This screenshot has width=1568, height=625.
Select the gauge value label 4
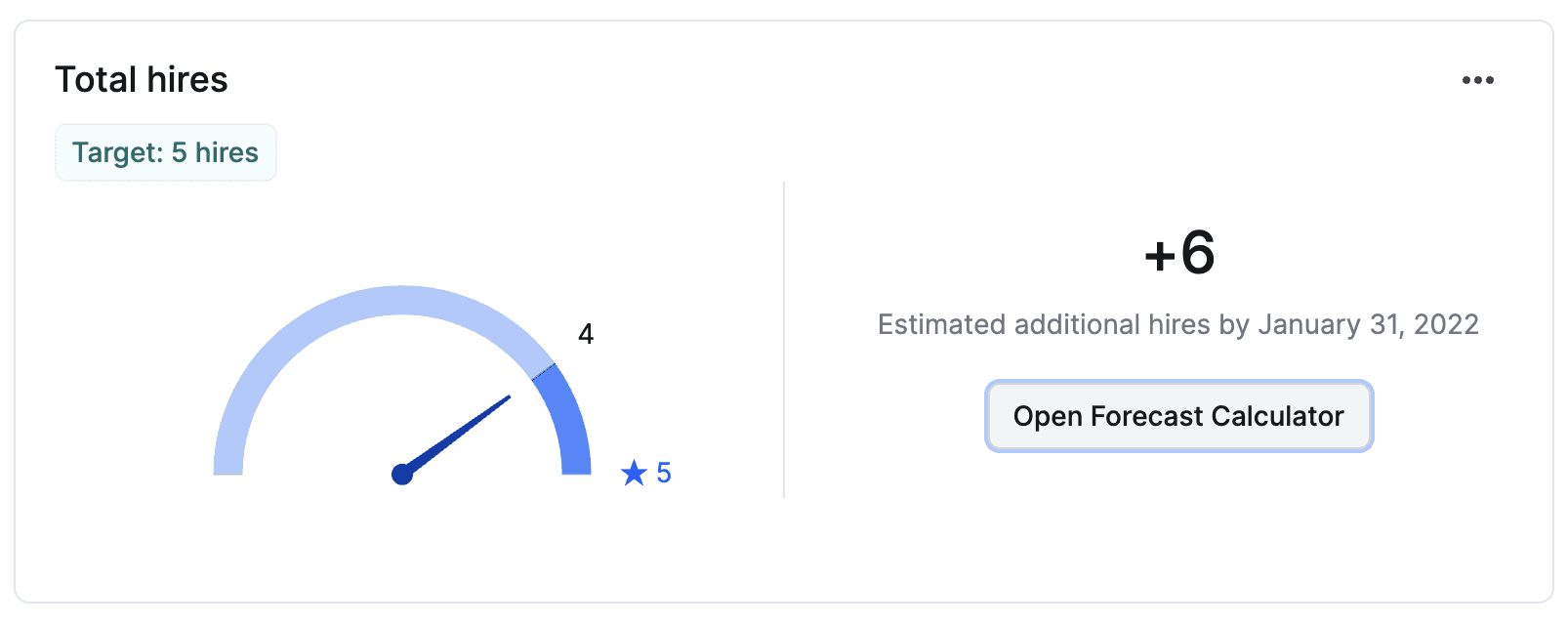coord(586,334)
